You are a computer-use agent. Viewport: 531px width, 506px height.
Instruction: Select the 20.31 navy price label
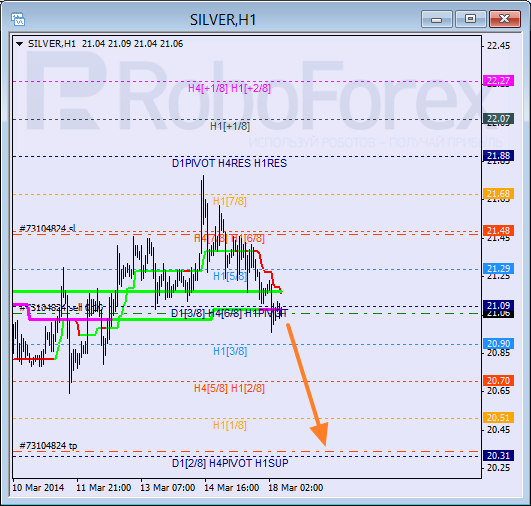[498, 456]
